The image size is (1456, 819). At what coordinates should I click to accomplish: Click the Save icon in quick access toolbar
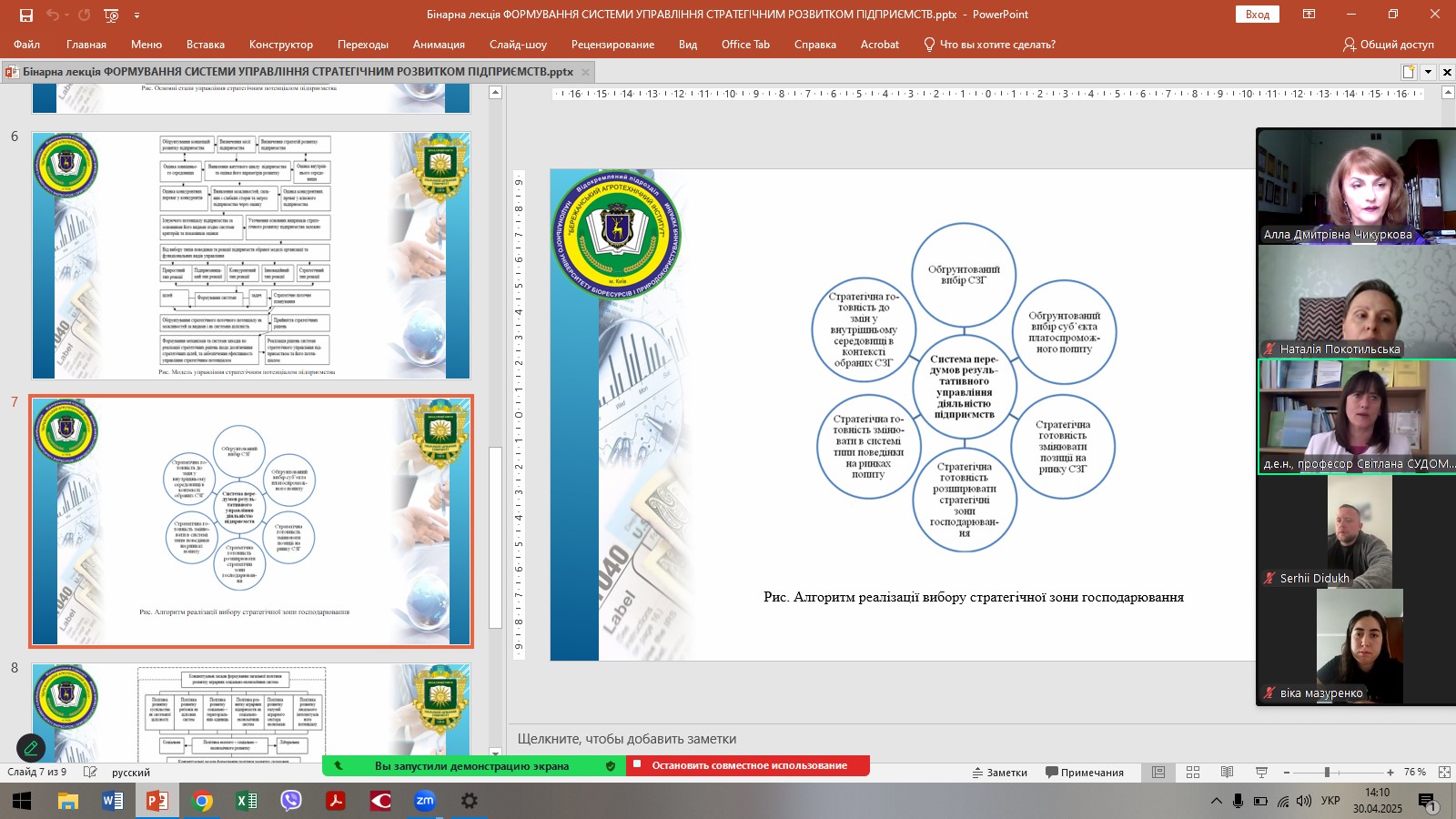pyautogui.click(x=26, y=15)
